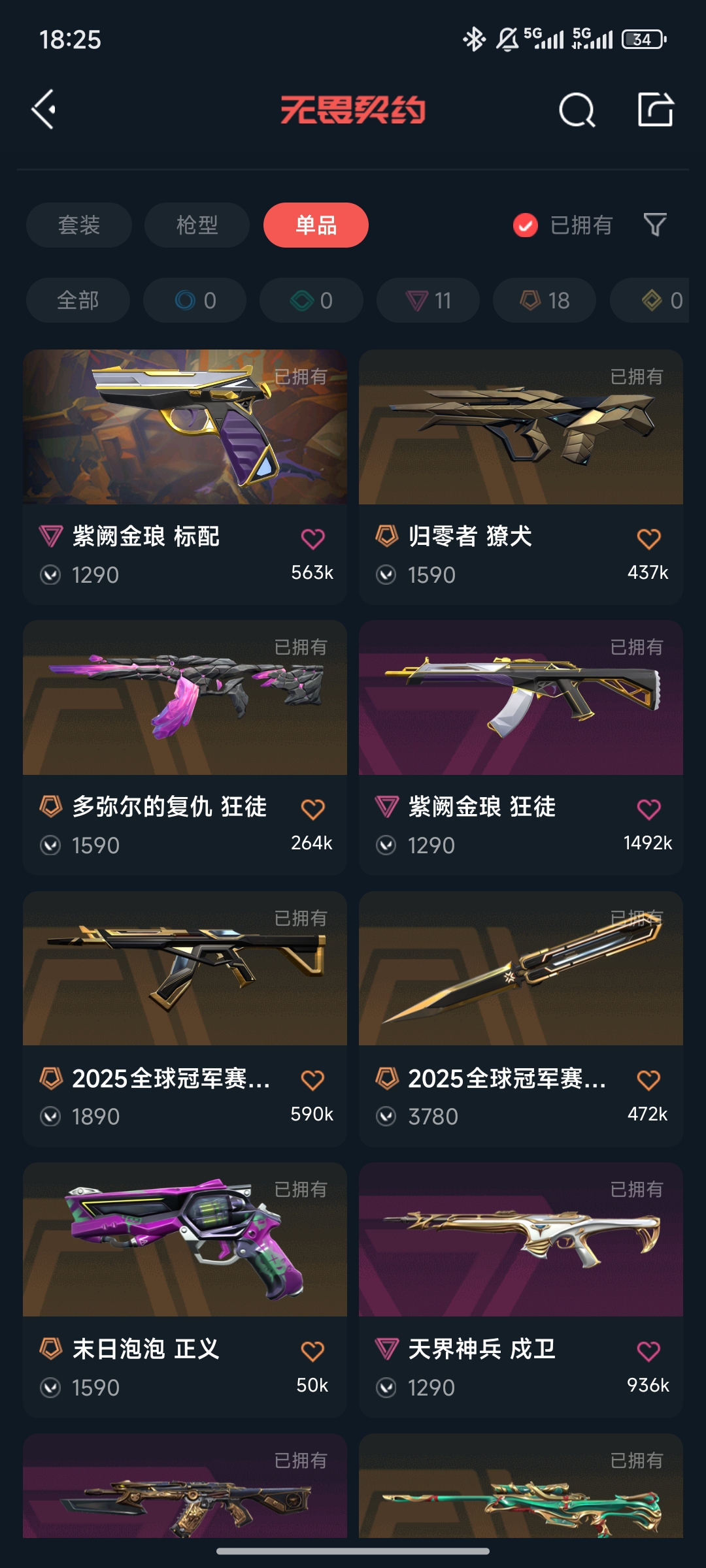This screenshot has height=1568, width=706.
Task: Tap heart on 紫阙金琅 狂徒 card
Action: click(x=649, y=809)
